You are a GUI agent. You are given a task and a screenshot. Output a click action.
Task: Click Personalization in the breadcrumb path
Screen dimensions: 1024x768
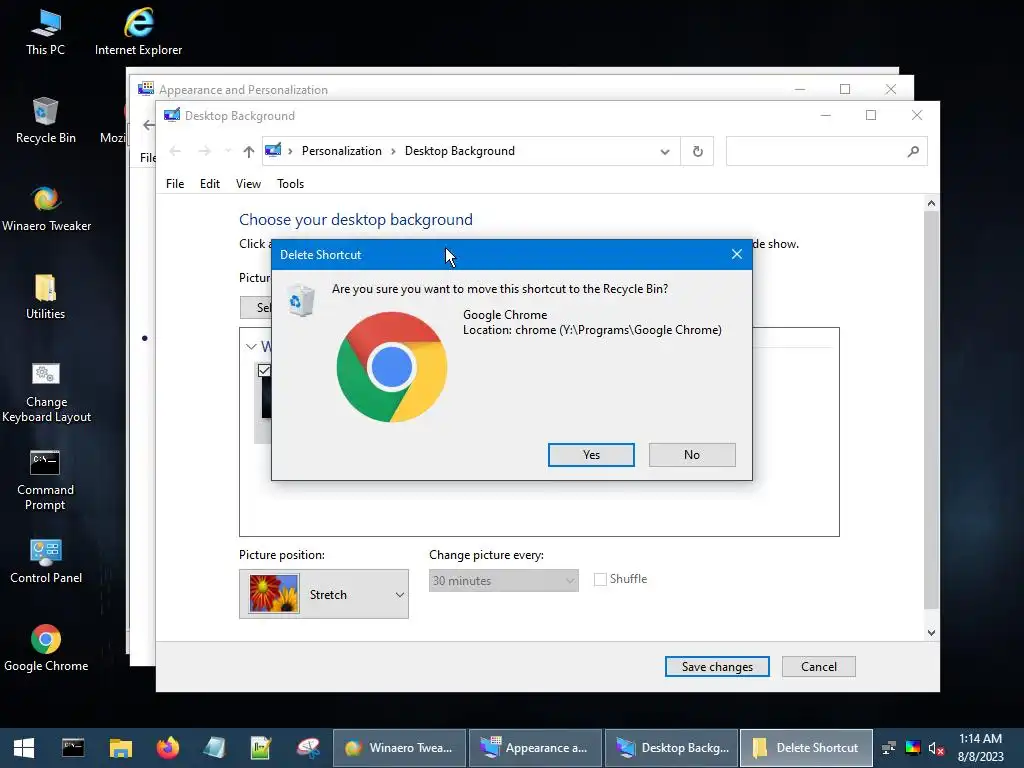342,151
